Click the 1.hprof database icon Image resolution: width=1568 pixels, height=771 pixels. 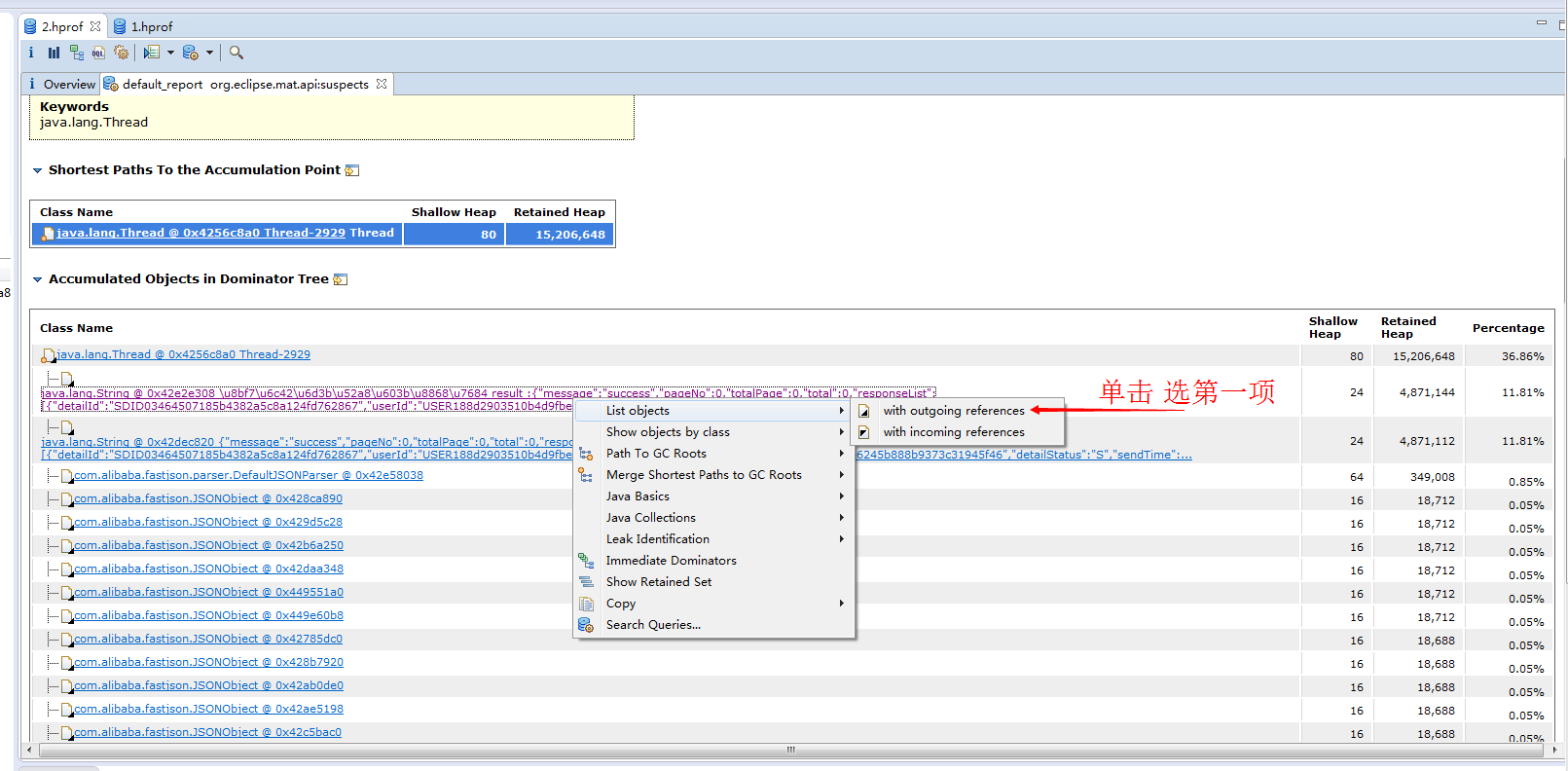click(x=120, y=26)
